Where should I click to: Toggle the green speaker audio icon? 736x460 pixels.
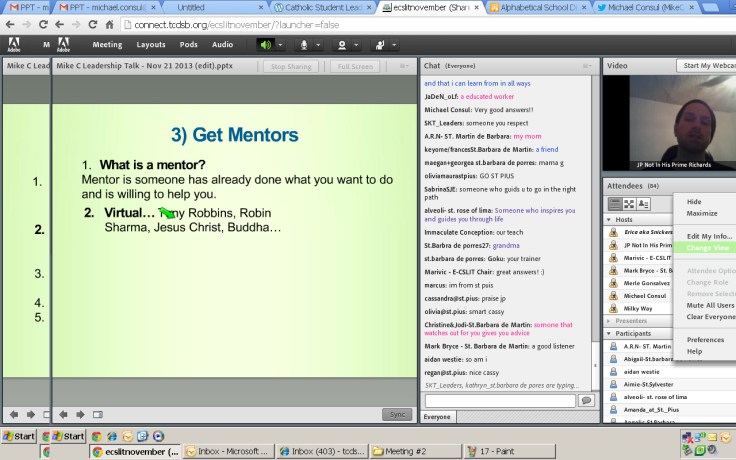tap(266, 45)
